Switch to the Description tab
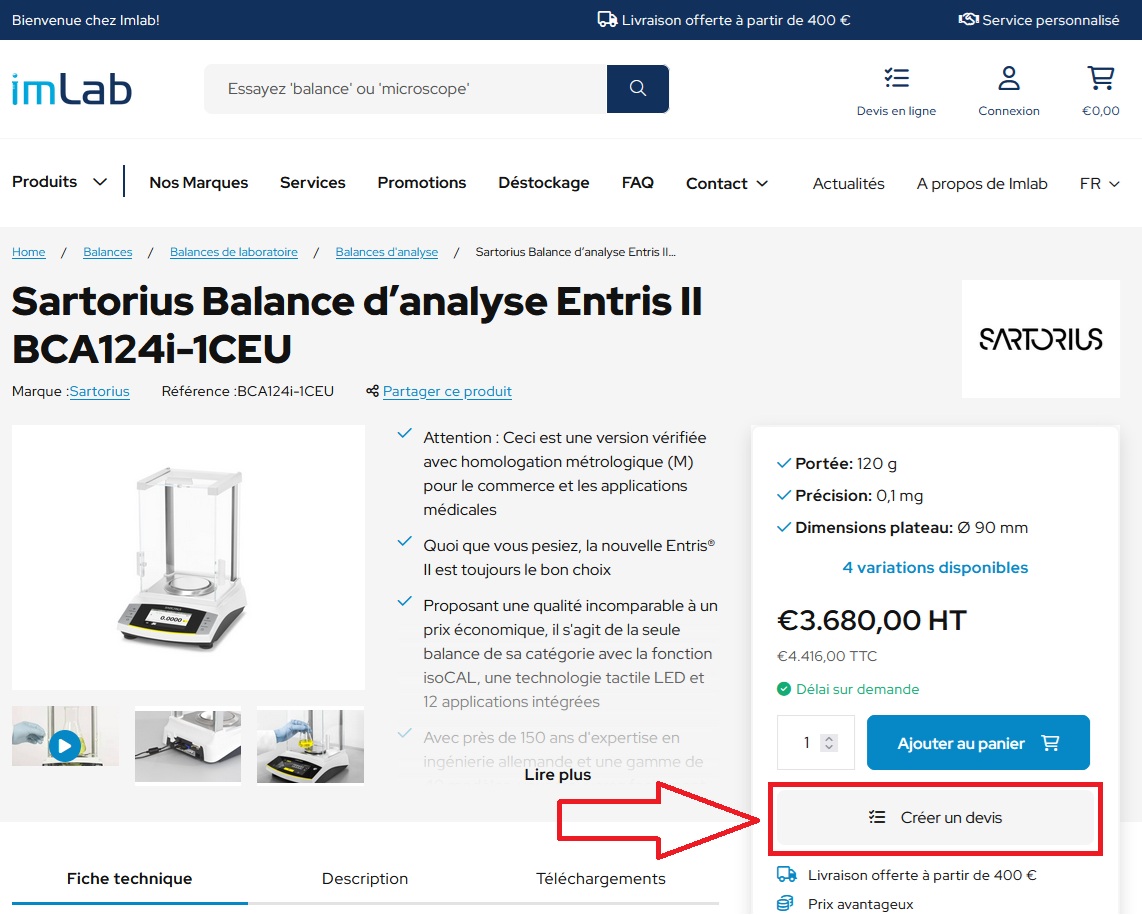Image resolution: width=1142 pixels, height=915 pixels. 365,878
